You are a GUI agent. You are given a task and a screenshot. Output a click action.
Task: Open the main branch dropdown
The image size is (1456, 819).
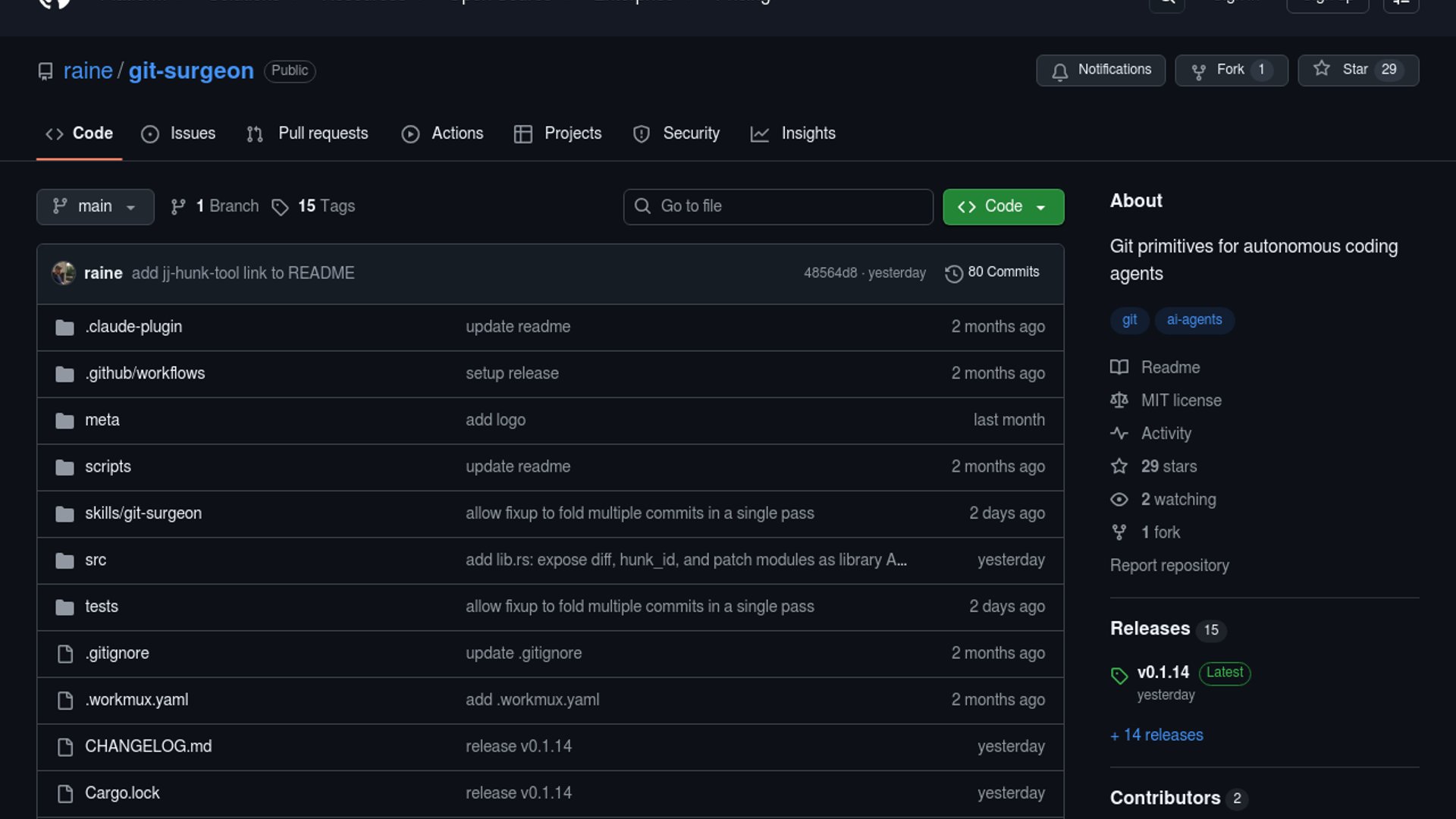click(95, 206)
